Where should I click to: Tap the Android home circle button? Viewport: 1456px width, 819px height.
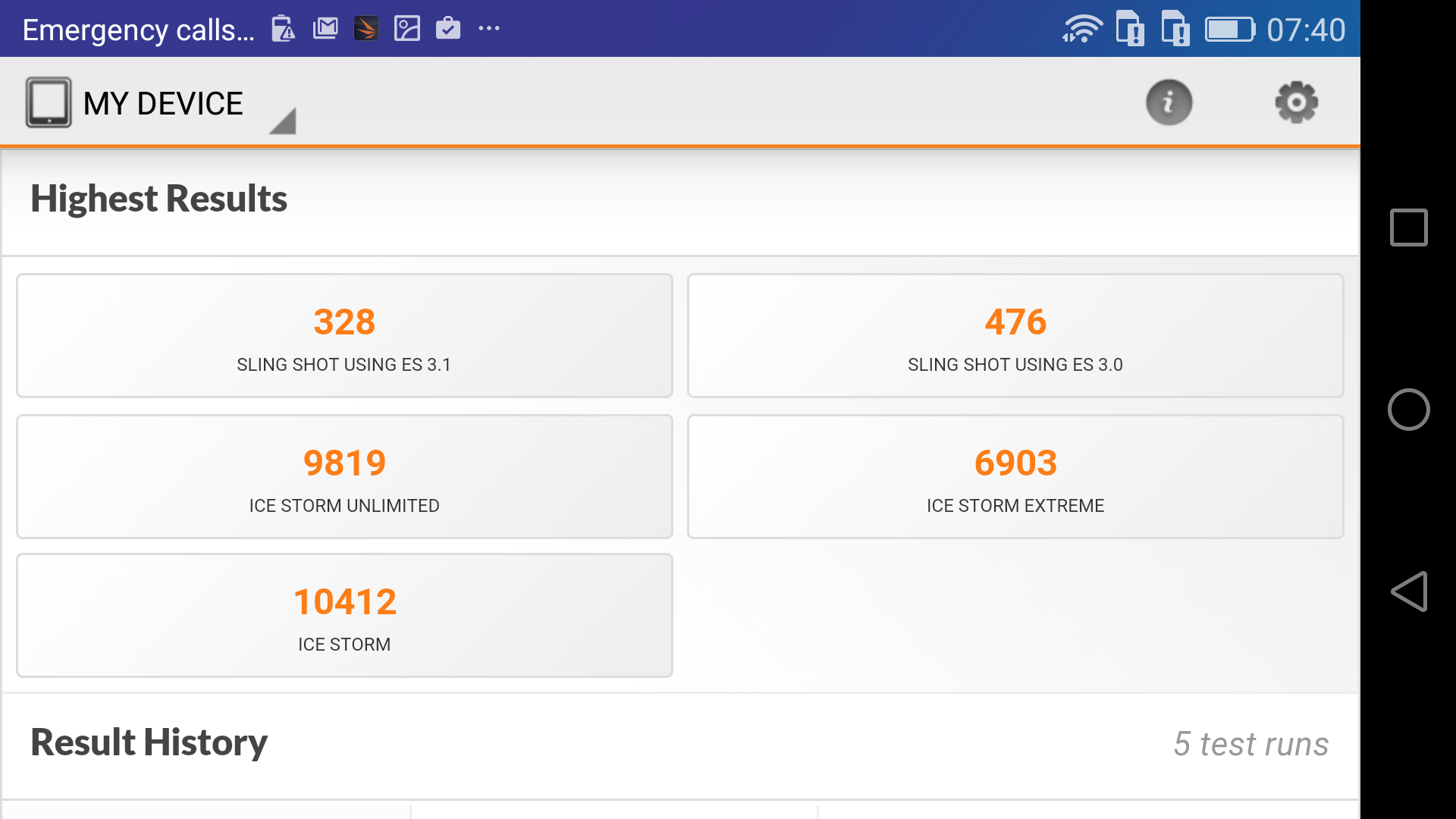[1408, 409]
